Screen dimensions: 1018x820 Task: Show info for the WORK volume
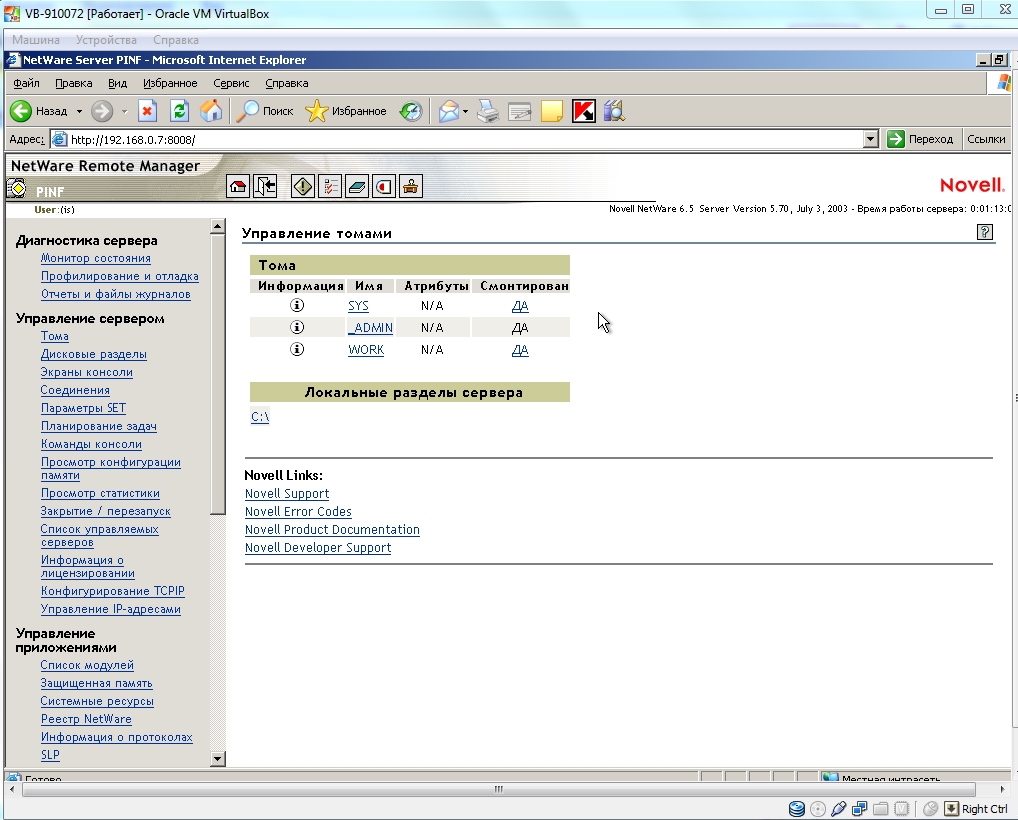pos(297,349)
